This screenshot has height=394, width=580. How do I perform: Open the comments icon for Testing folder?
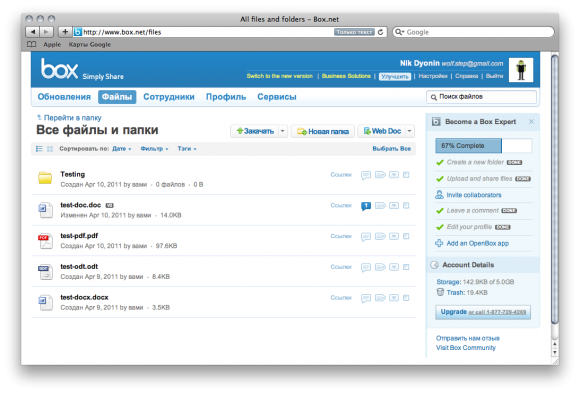[365, 175]
